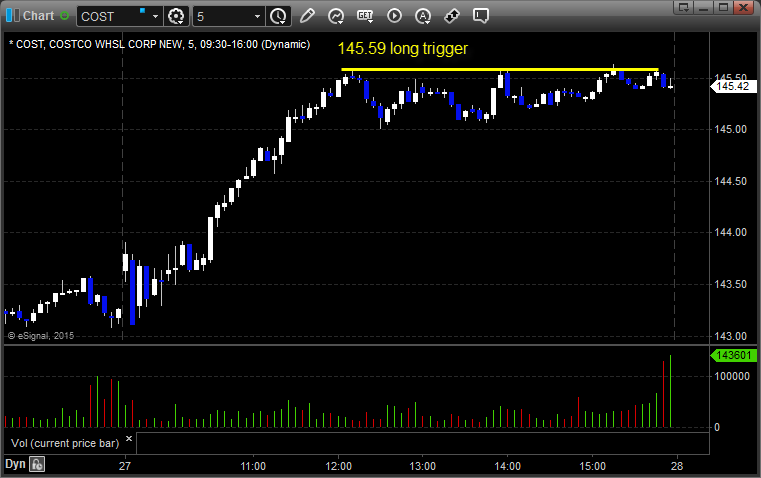
Task: Open the chart comment bubble icon
Action: pyautogui.click(x=480, y=16)
